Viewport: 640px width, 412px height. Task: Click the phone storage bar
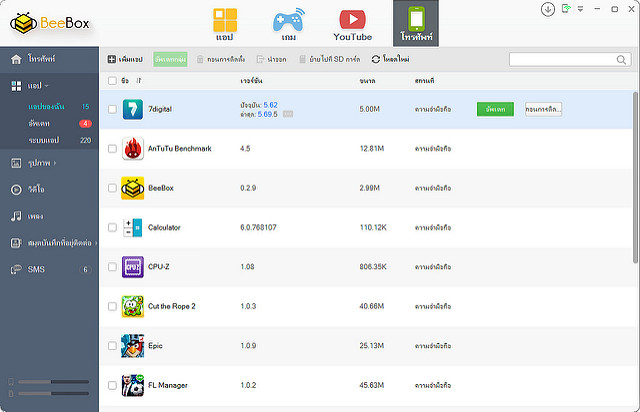pos(53,382)
